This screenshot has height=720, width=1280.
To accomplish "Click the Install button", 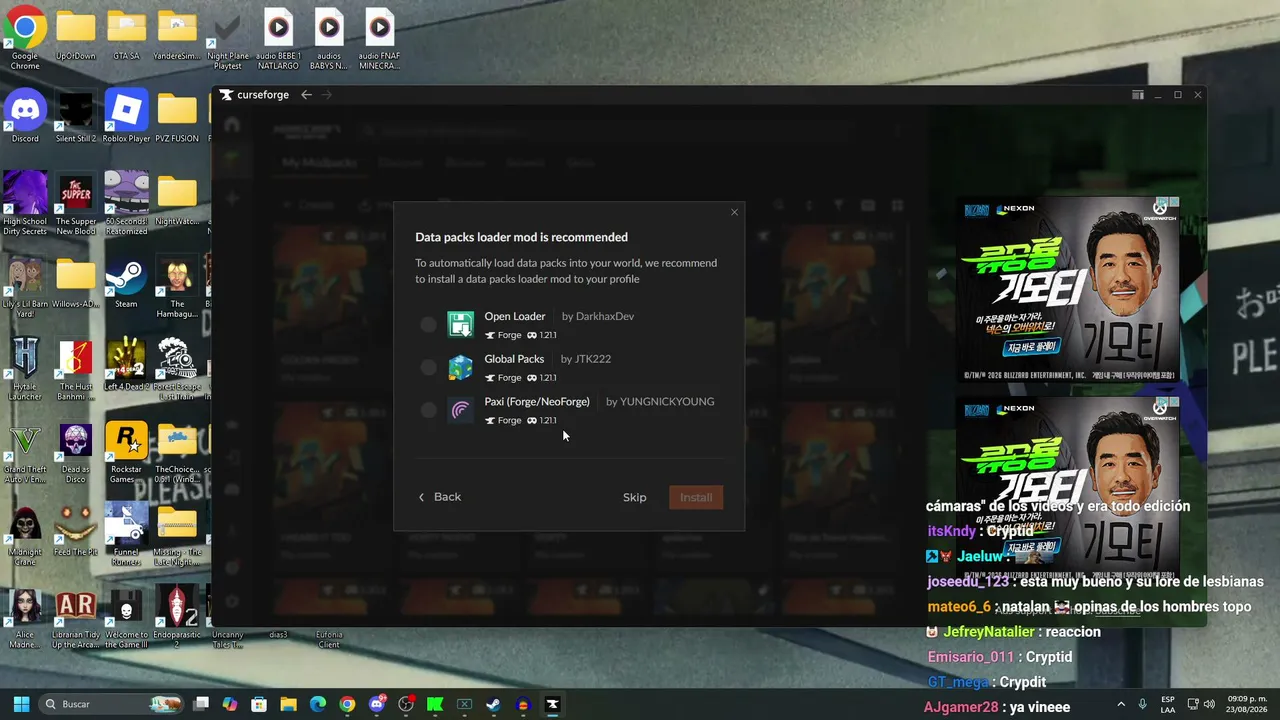I will pos(696,497).
